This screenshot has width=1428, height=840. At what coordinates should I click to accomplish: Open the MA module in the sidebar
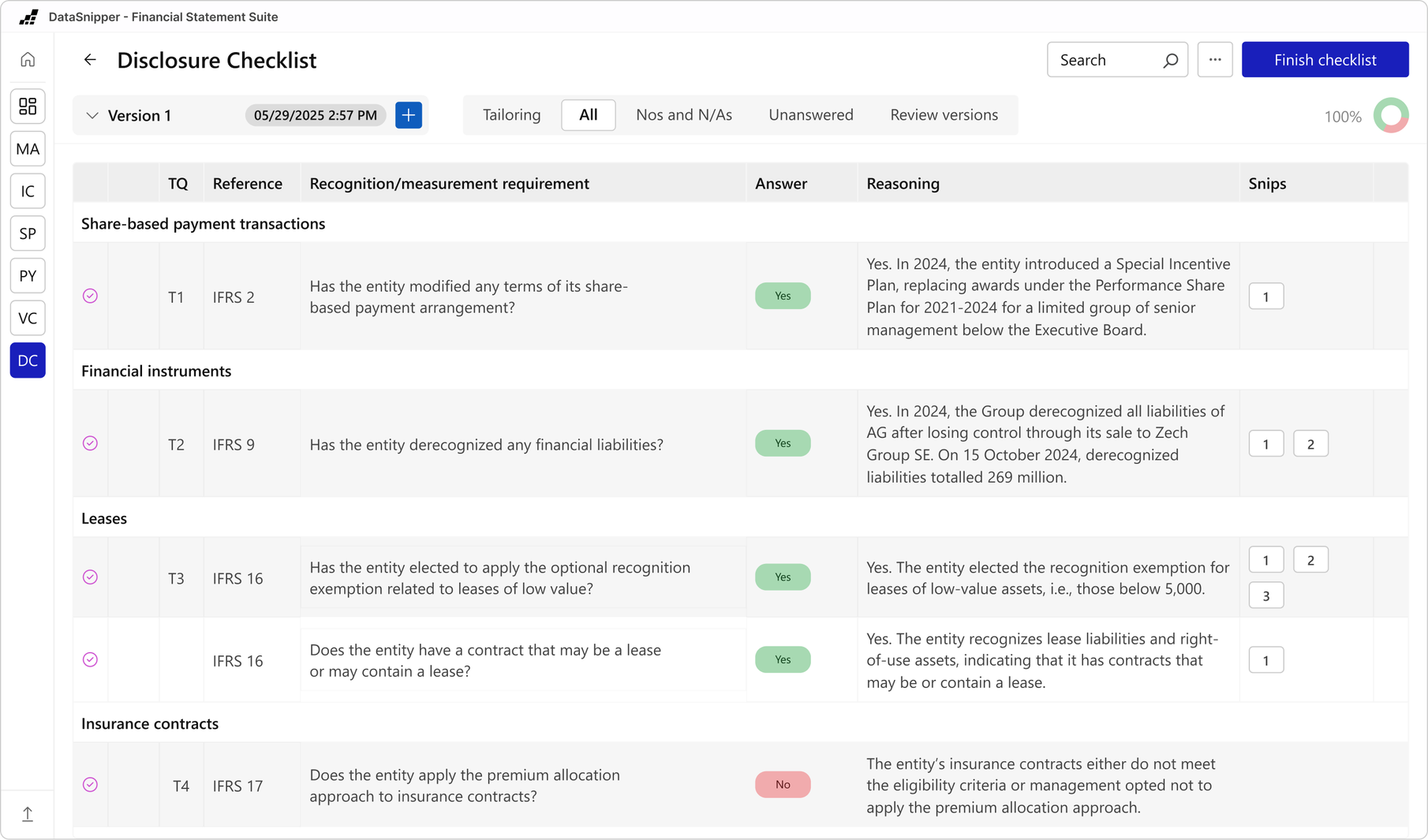coord(28,149)
